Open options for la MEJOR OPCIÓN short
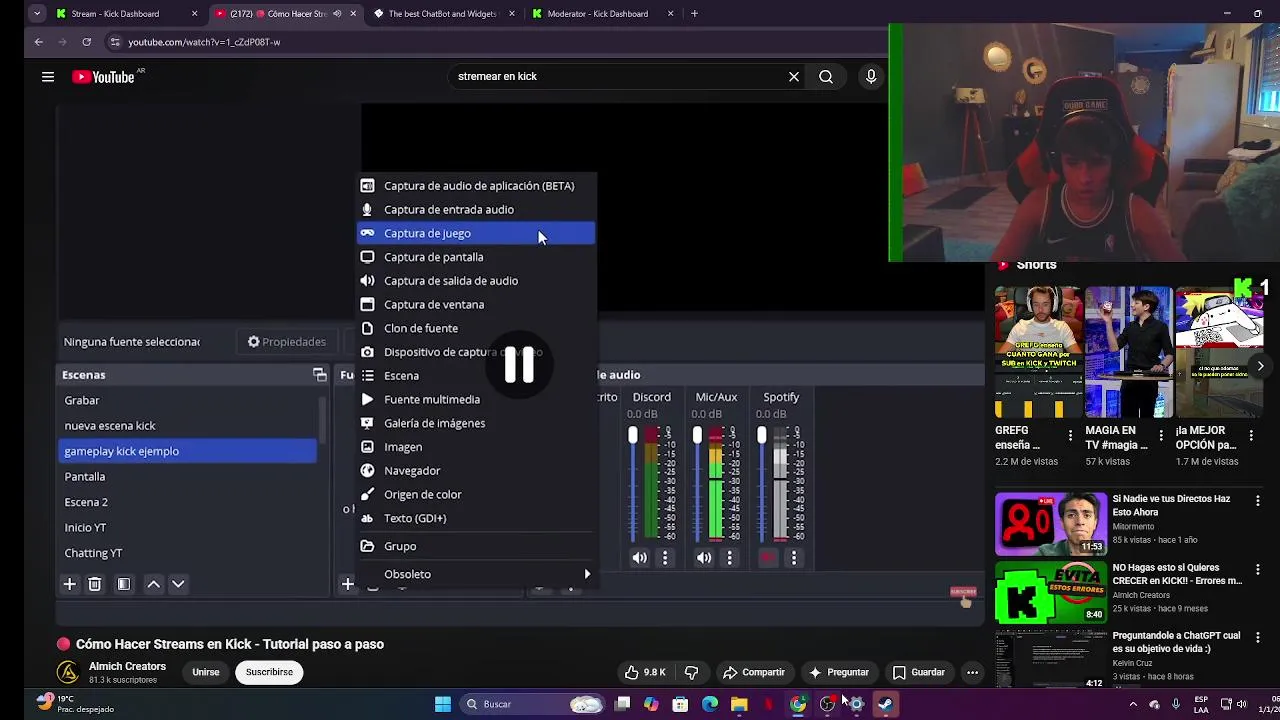The image size is (1280, 720). point(1251,436)
